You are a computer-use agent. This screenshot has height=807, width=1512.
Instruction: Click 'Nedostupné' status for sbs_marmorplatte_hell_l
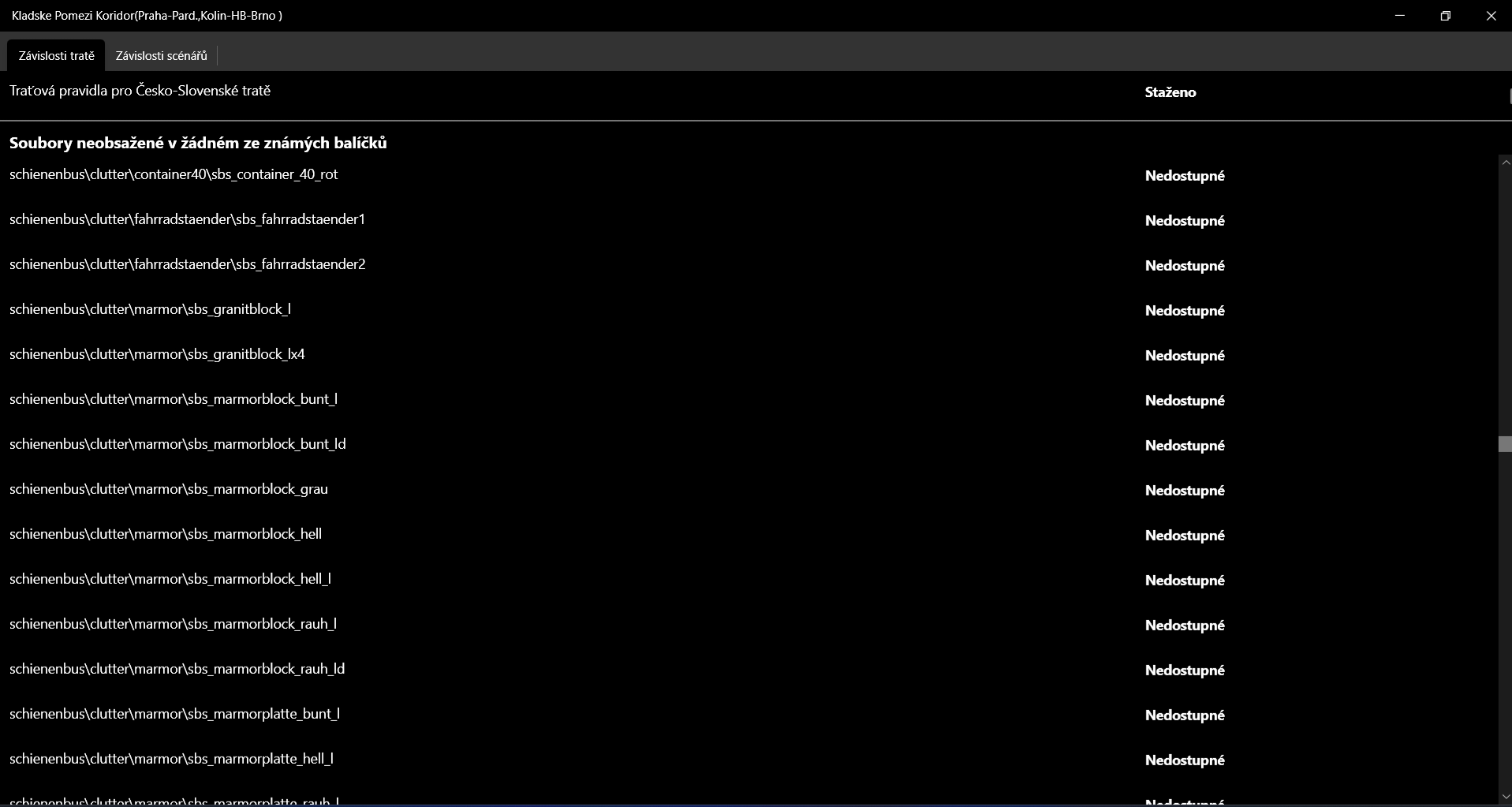tap(1185, 760)
